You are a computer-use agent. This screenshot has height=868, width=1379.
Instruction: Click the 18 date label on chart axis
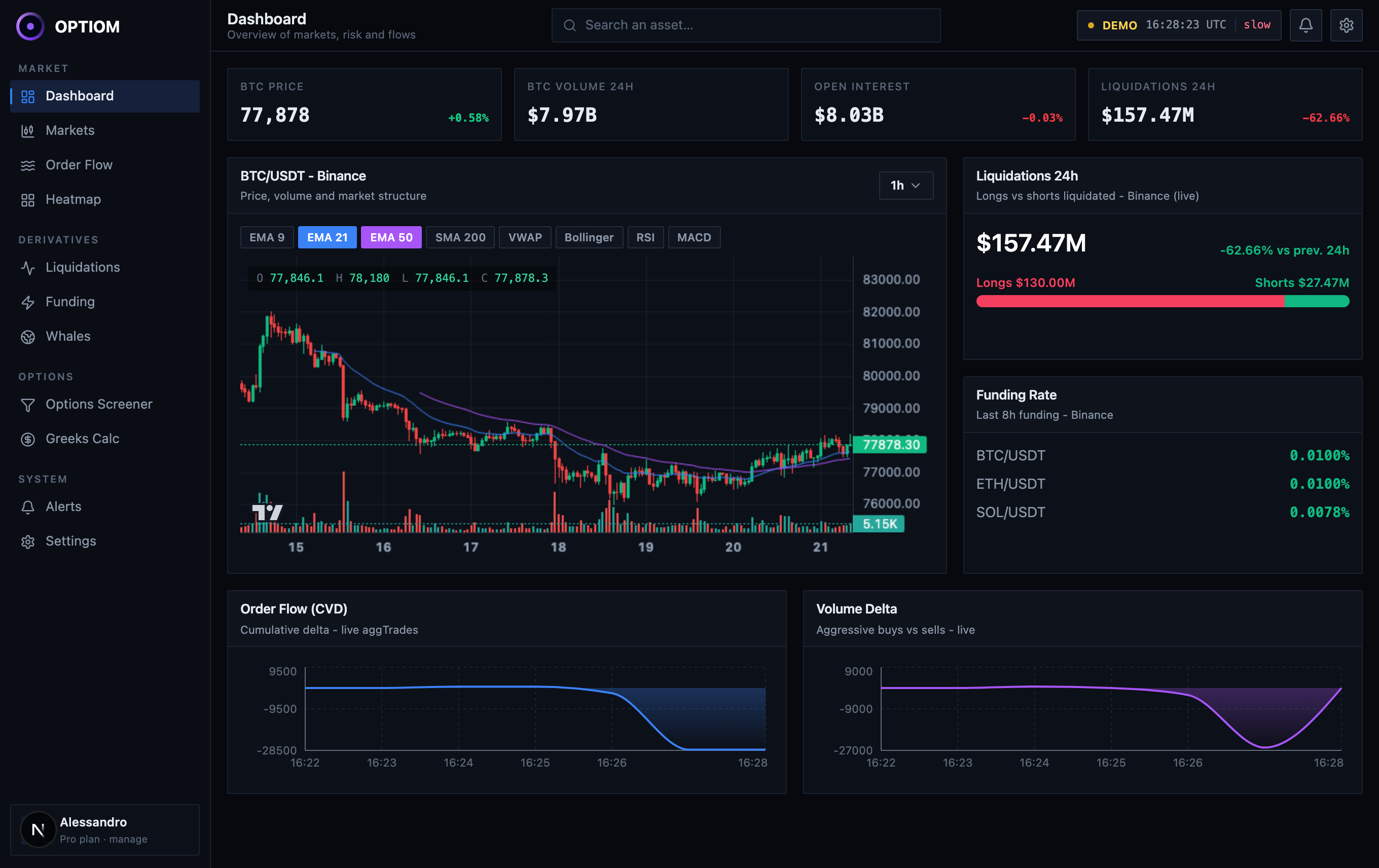tap(558, 548)
